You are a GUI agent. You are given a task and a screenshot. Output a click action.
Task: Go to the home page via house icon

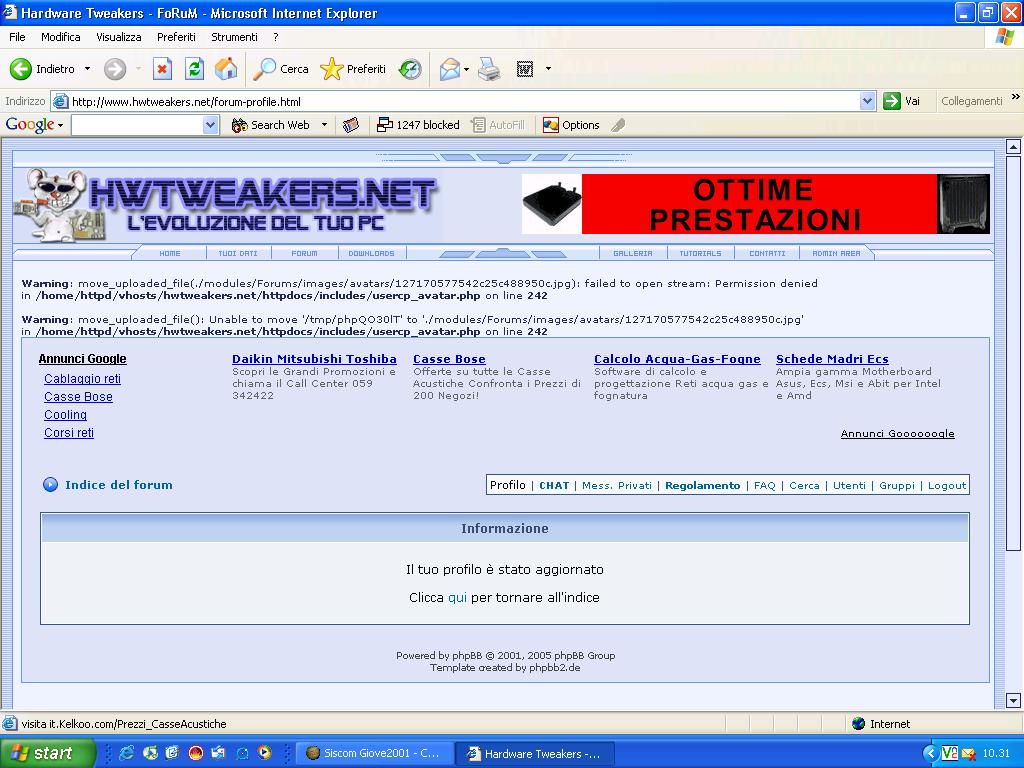pyautogui.click(x=226, y=69)
